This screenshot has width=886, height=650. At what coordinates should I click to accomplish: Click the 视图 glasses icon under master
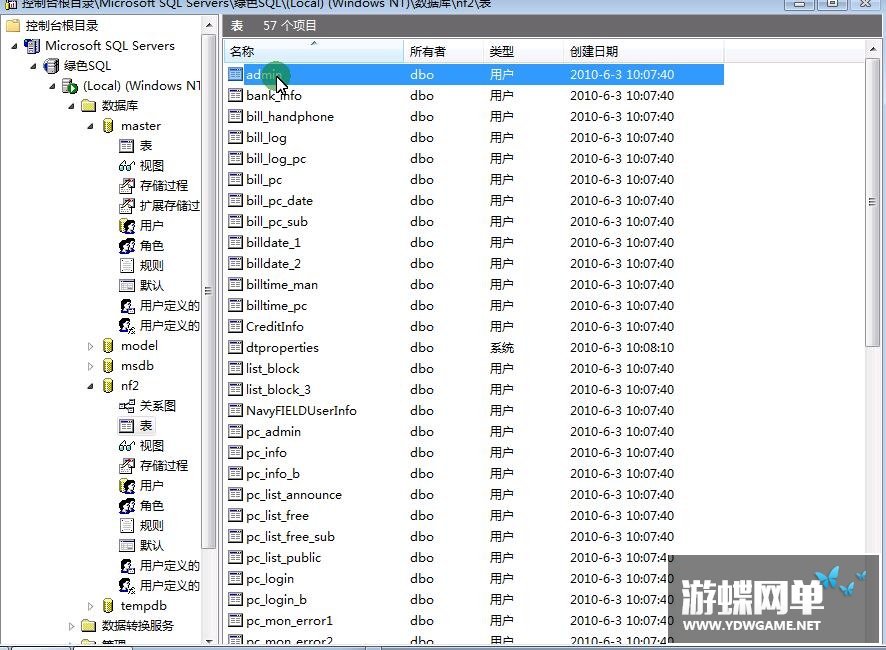coord(127,166)
